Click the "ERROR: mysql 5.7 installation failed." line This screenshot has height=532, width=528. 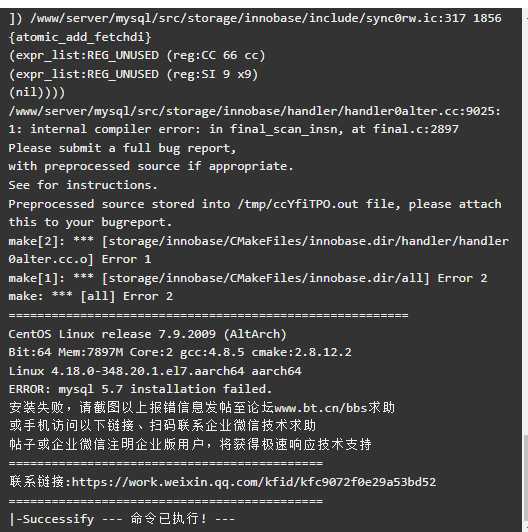tap(140, 389)
